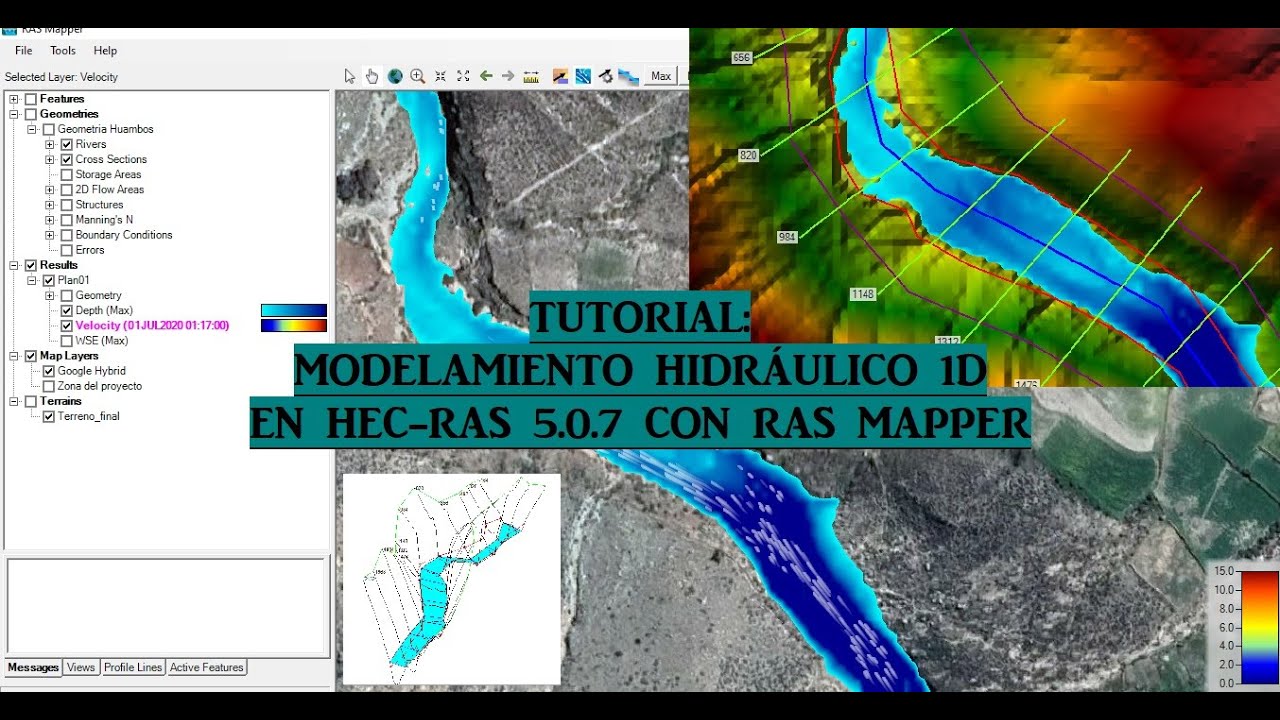This screenshot has width=1280, height=720.
Task: Click inside the empty messages box
Action: (x=166, y=606)
